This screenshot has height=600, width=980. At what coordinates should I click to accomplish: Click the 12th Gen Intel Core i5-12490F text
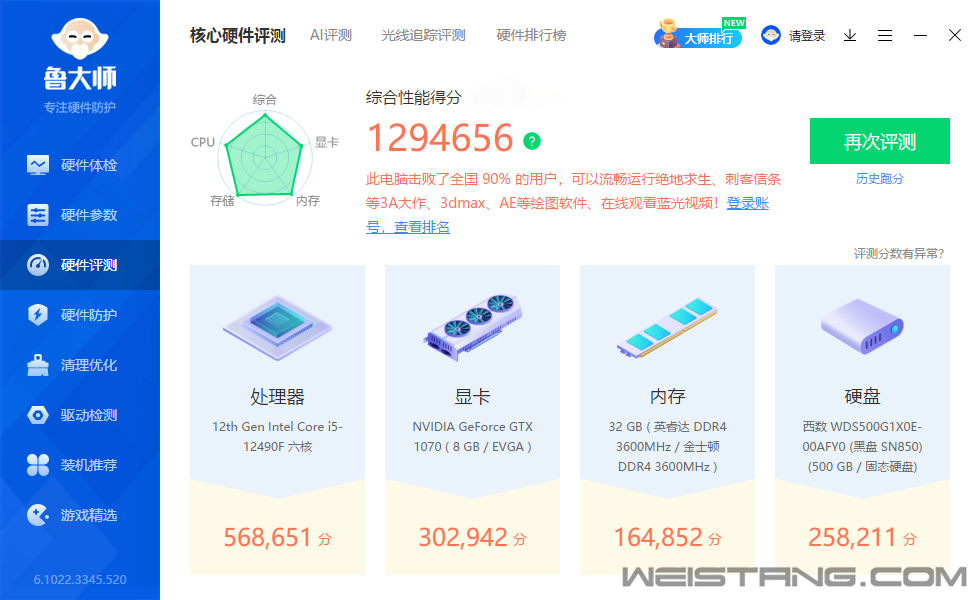[x=278, y=436]
